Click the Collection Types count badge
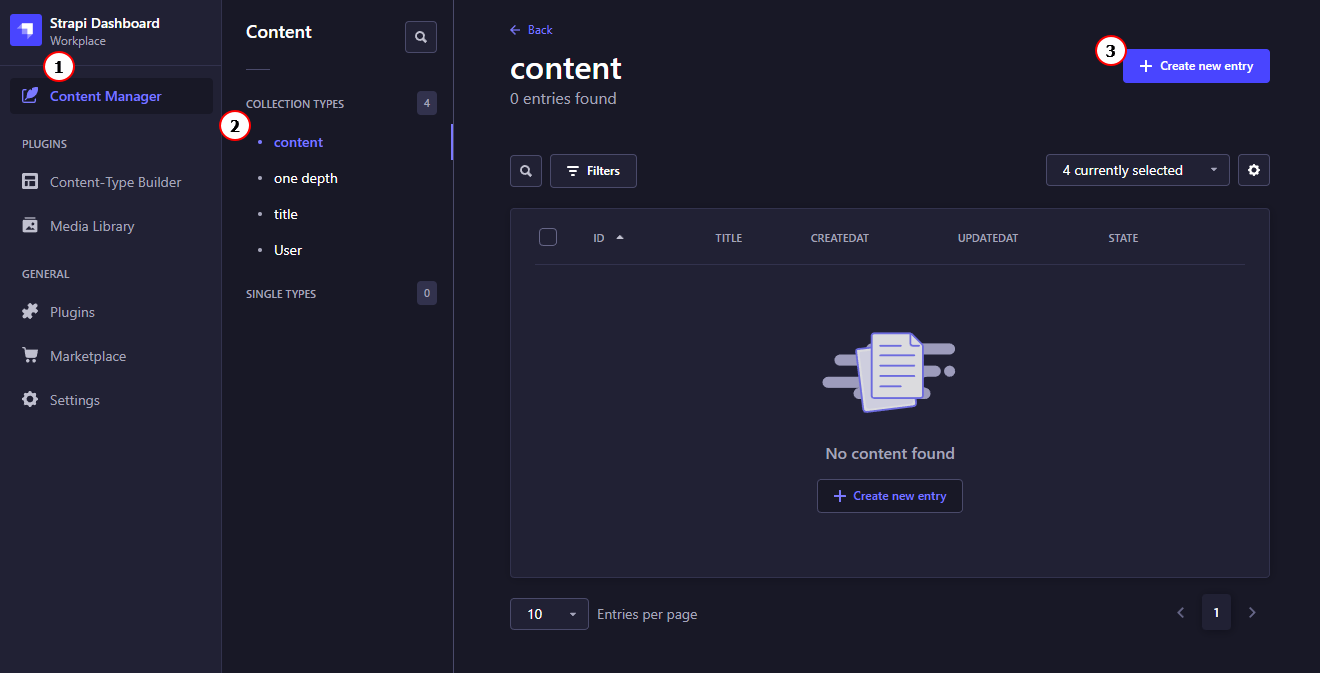1320x673 pixels. coord(427,103)
